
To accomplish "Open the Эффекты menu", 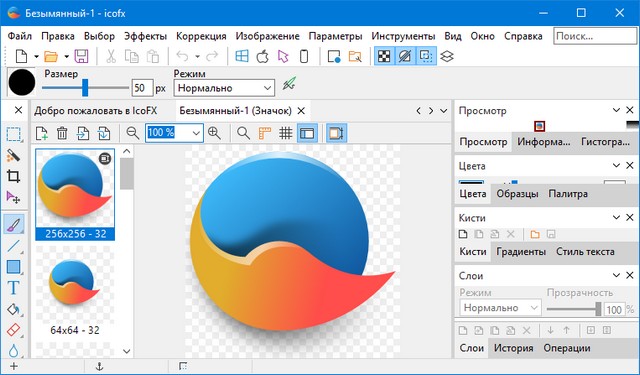I will 145,36.
